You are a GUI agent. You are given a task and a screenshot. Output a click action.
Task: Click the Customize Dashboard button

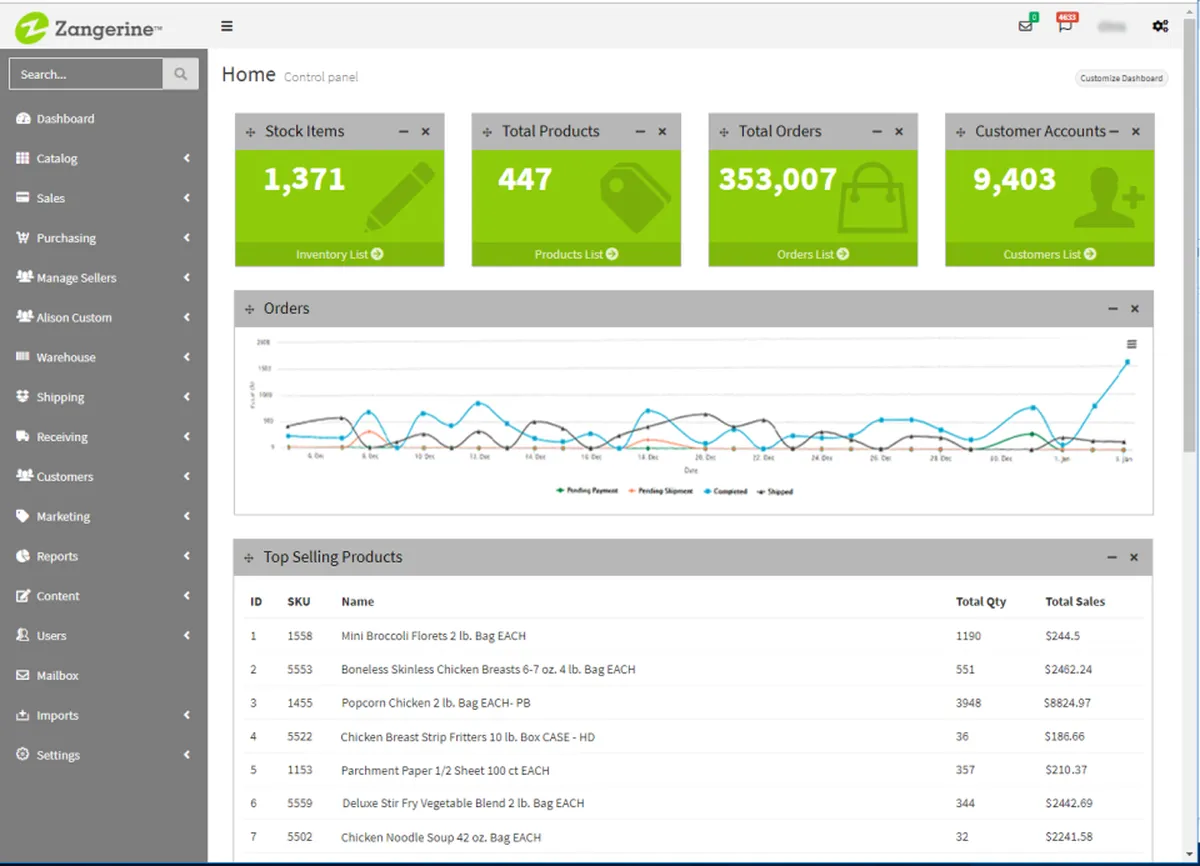coord(1122,78)
